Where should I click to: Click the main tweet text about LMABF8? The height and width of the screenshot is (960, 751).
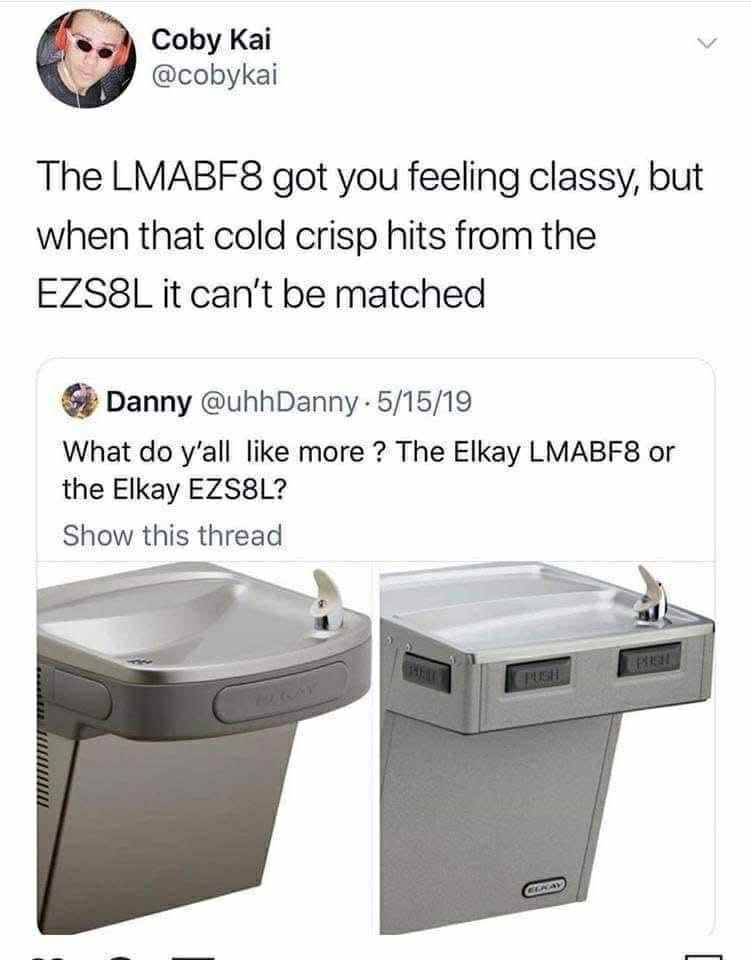click(x=370, y=235)
